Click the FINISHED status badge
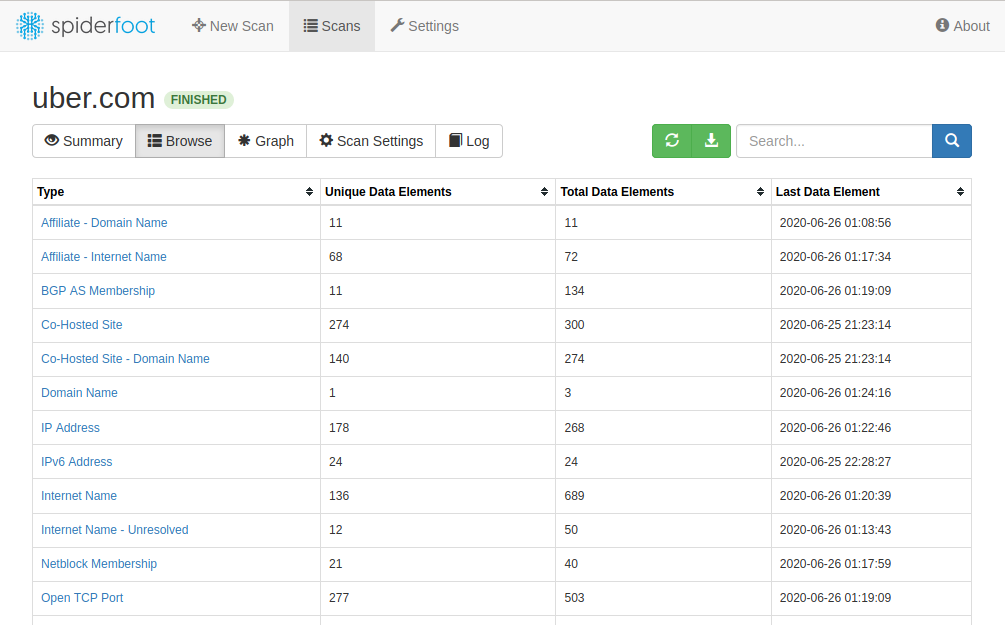This screenshot has width=1005, height=625. point(199,100)
